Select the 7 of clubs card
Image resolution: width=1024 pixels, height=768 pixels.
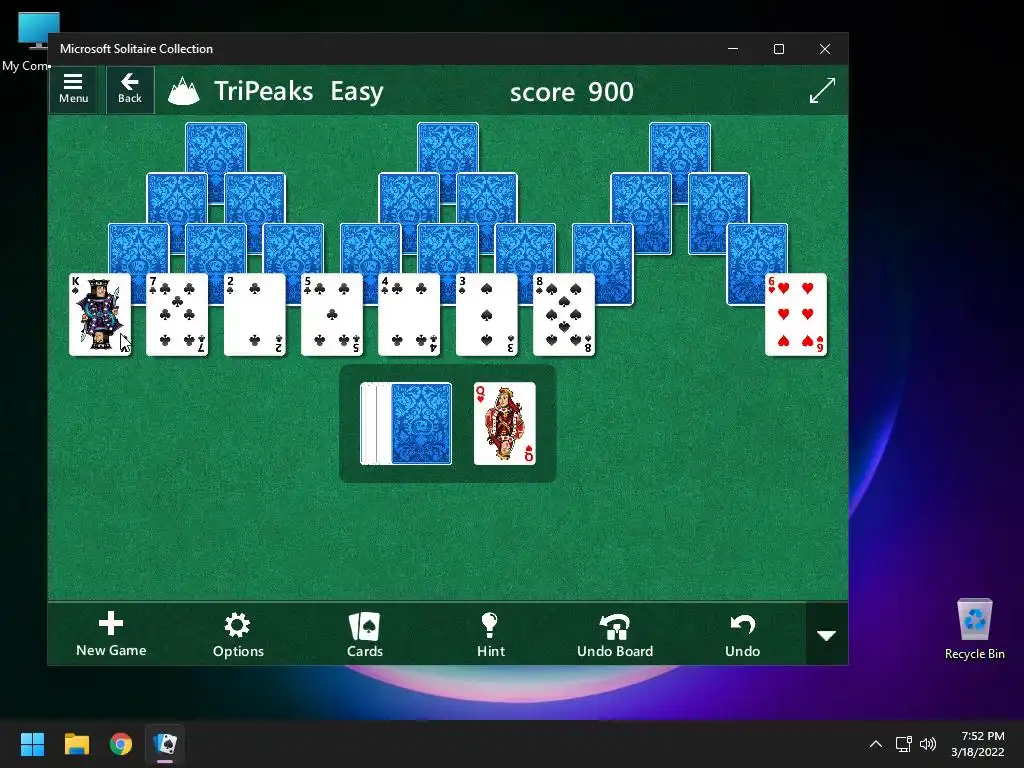(x=177, y=315)
